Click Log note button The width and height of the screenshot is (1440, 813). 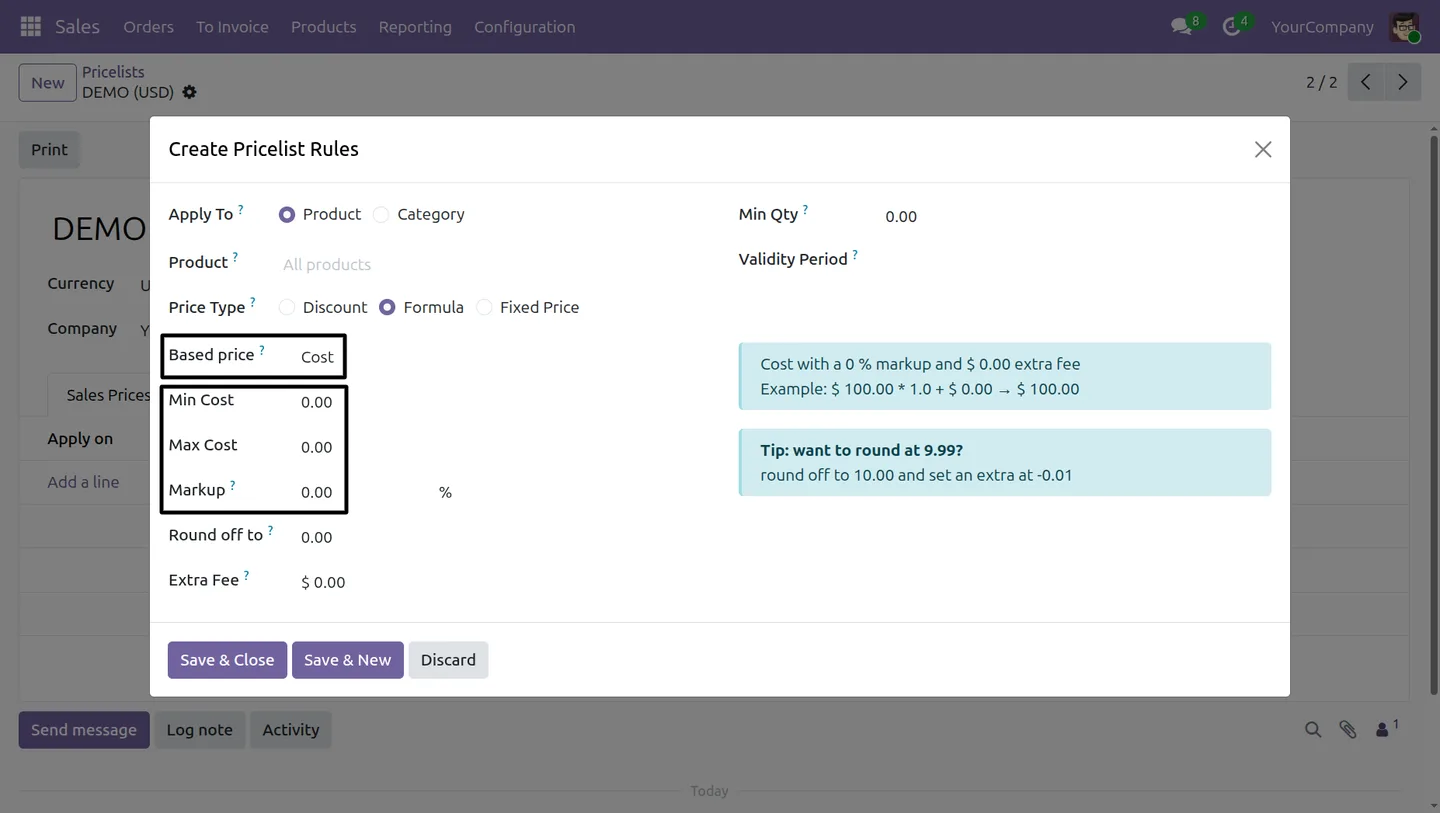(x=199, y=730)
